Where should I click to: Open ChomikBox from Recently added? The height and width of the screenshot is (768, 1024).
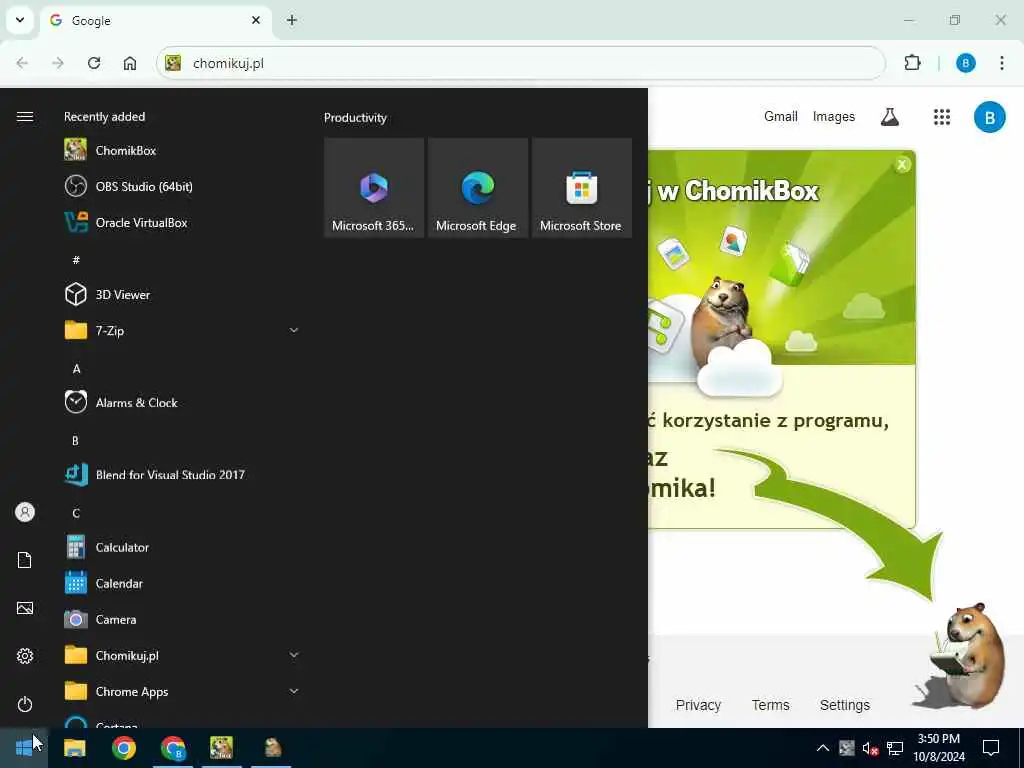181,150
